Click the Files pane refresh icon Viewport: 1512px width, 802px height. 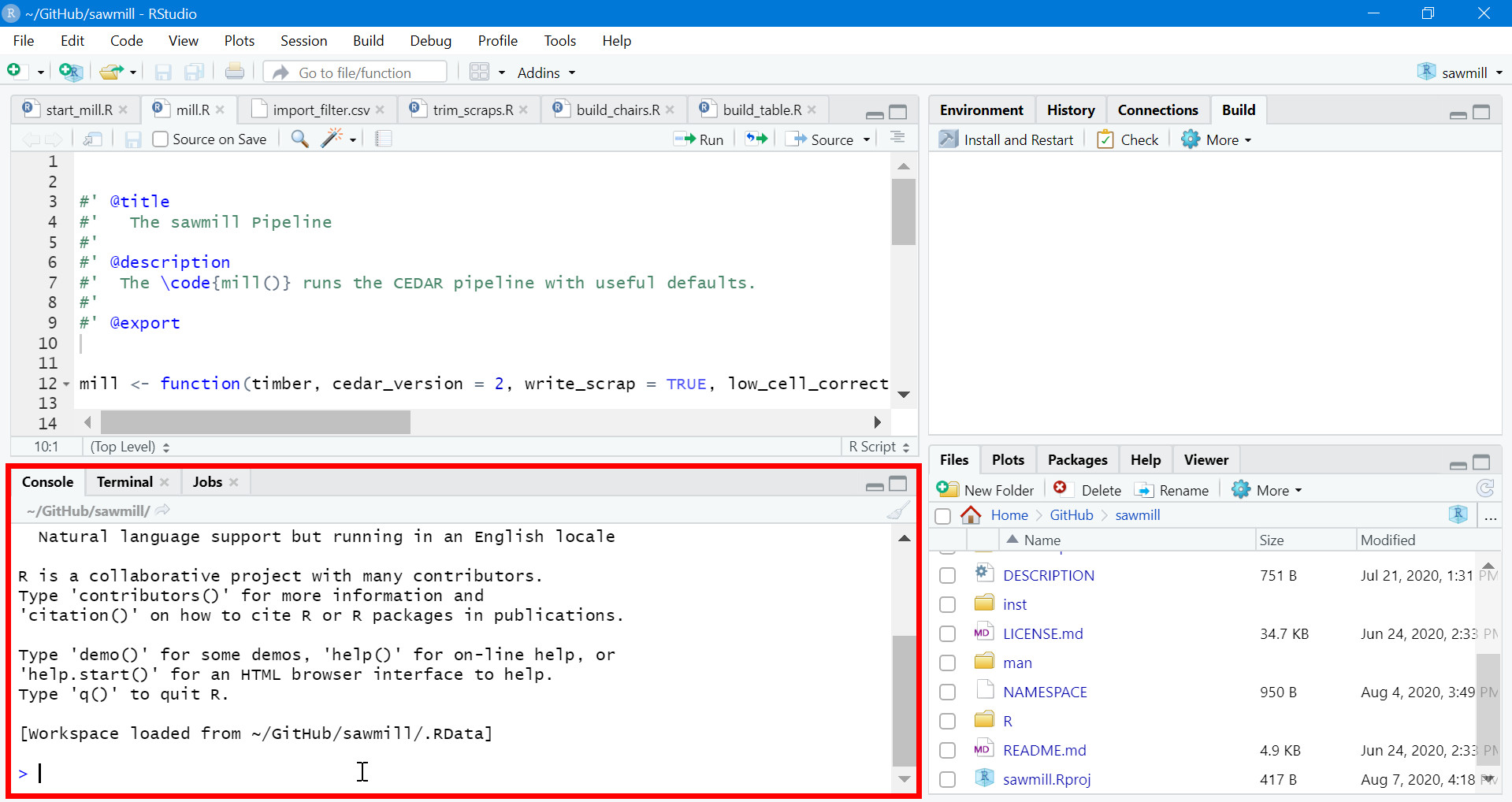point(1485,489)
